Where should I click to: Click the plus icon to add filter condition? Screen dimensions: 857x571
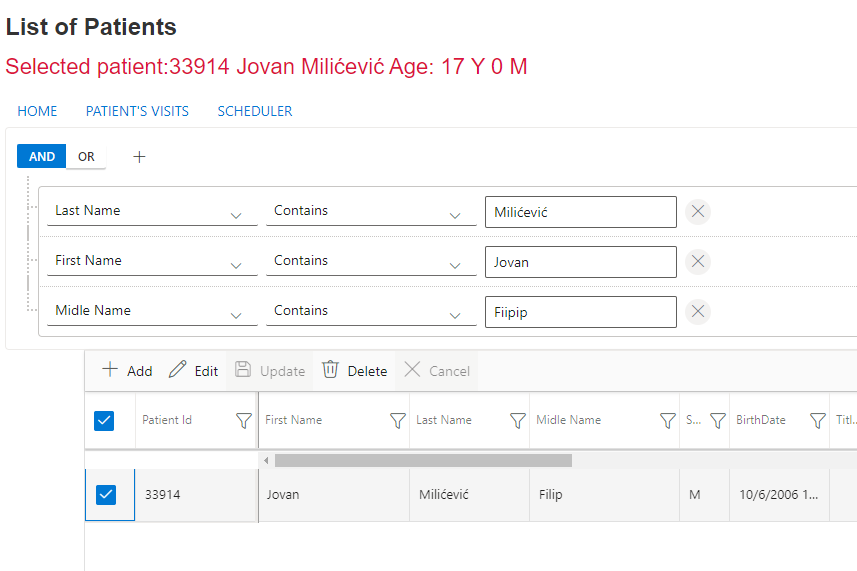[x=139, y=157]
